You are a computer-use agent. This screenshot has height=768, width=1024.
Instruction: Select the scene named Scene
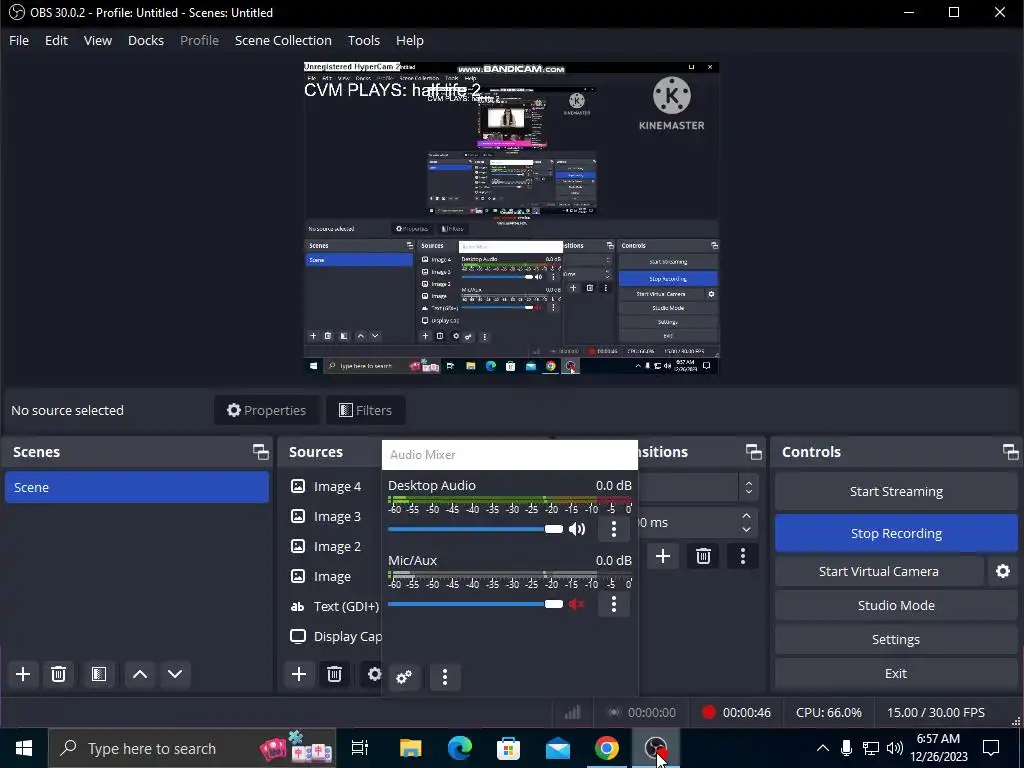(x=136, y=487)
